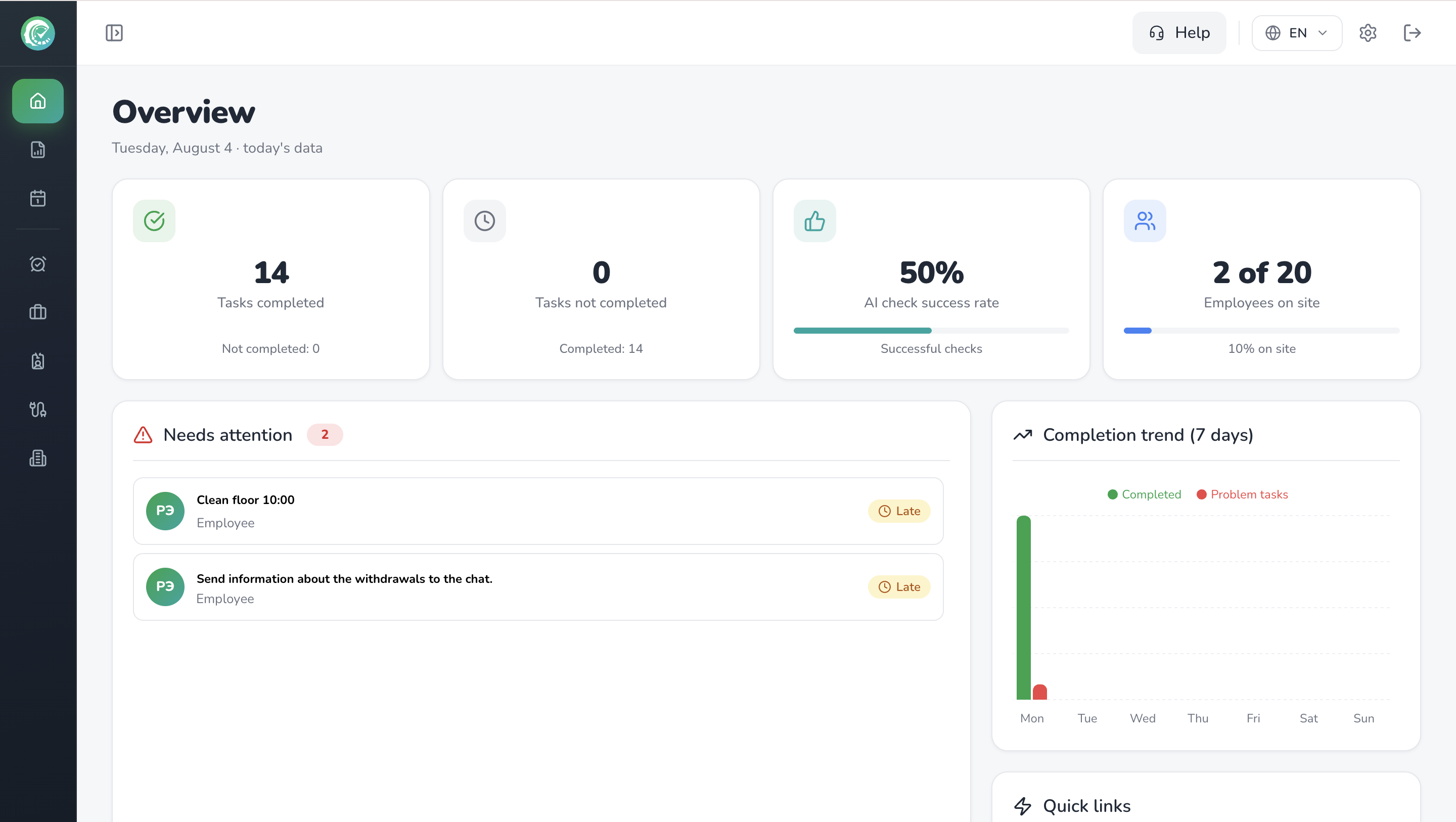Click the AI check success rate progress bar
Screen dimensions: 1456x822
[x=931, y=331]
